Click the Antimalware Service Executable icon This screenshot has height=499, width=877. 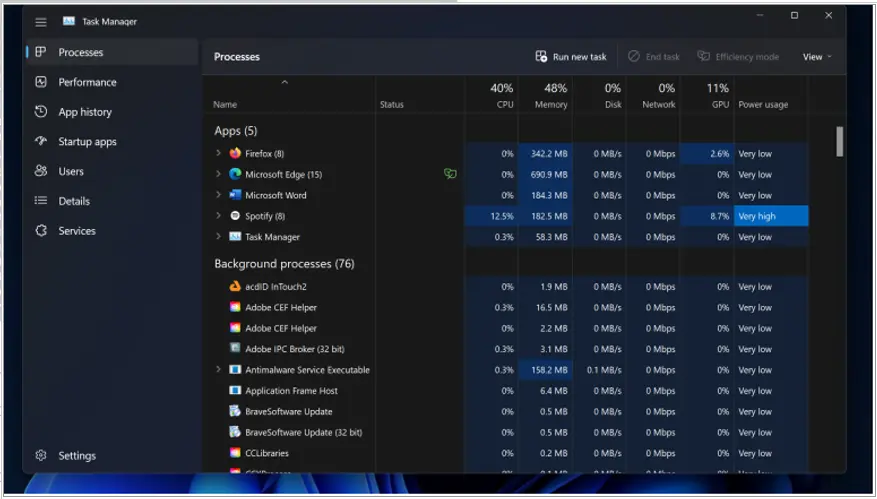(x=235, y=369)
